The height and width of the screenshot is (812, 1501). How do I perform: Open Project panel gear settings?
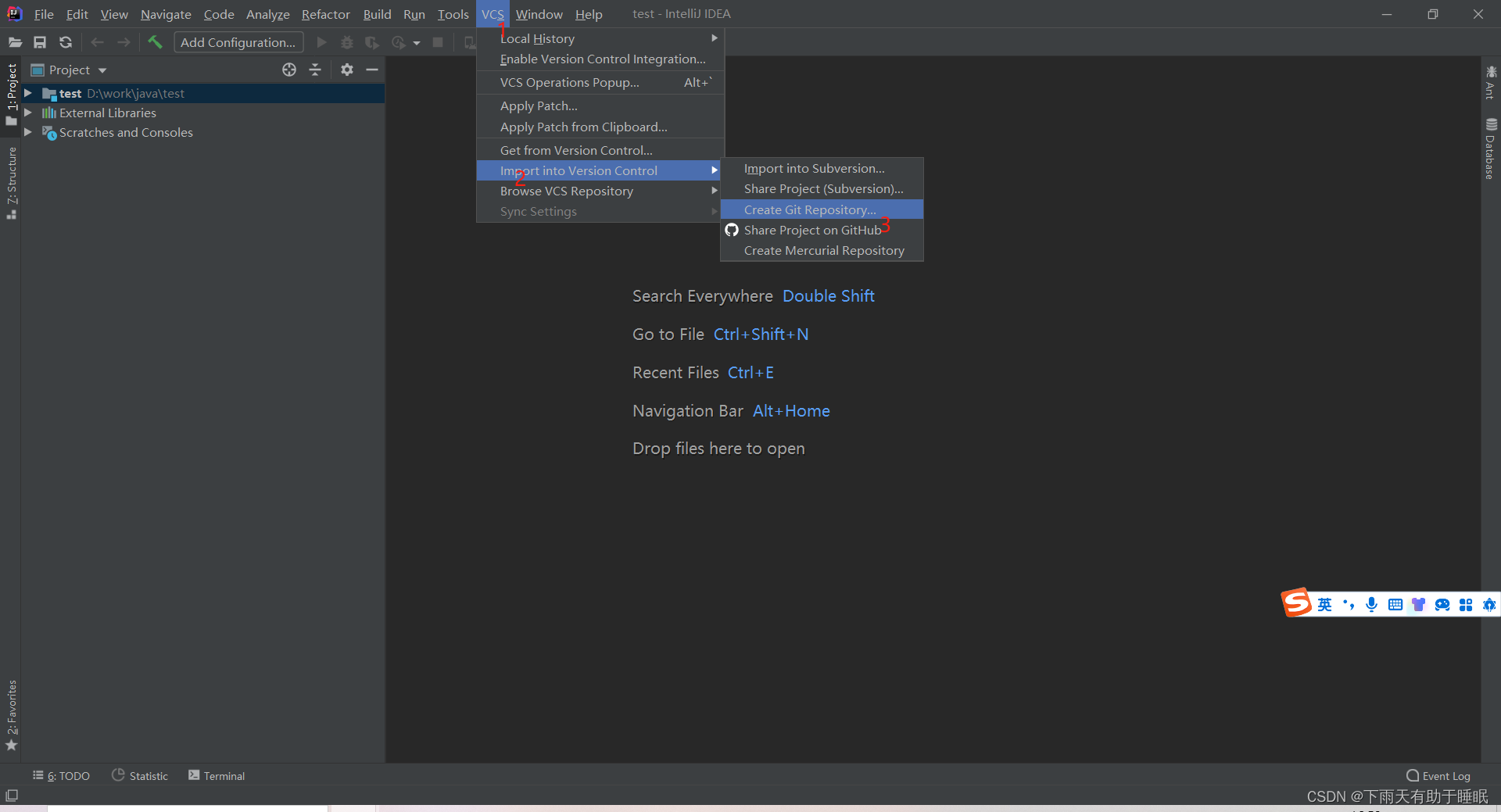tap(347, 70)
